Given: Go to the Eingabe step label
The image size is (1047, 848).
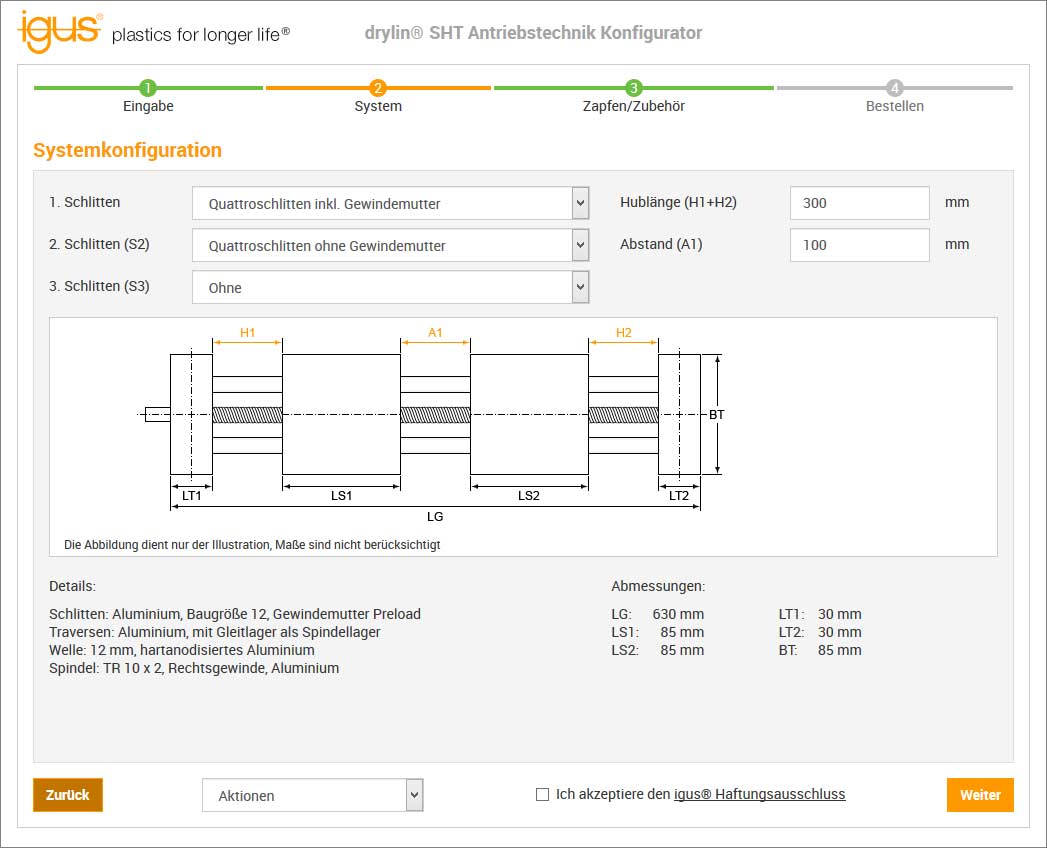Looking at the screenshot, I should pos(148,106).
